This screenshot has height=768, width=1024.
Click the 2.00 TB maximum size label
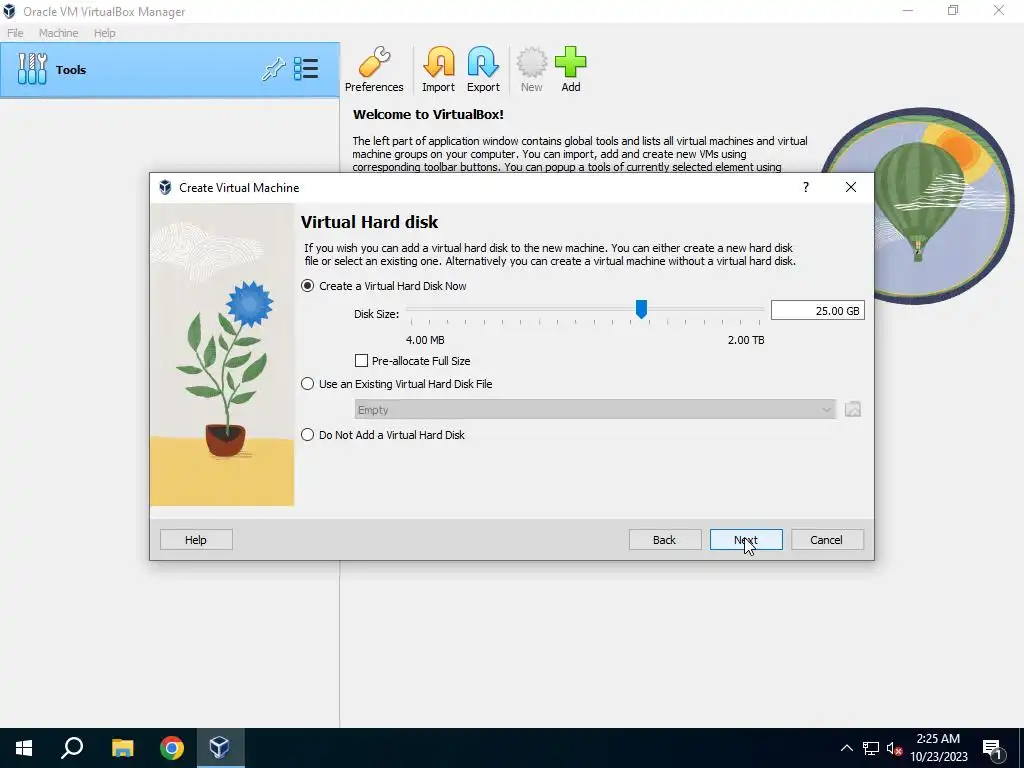746,340
